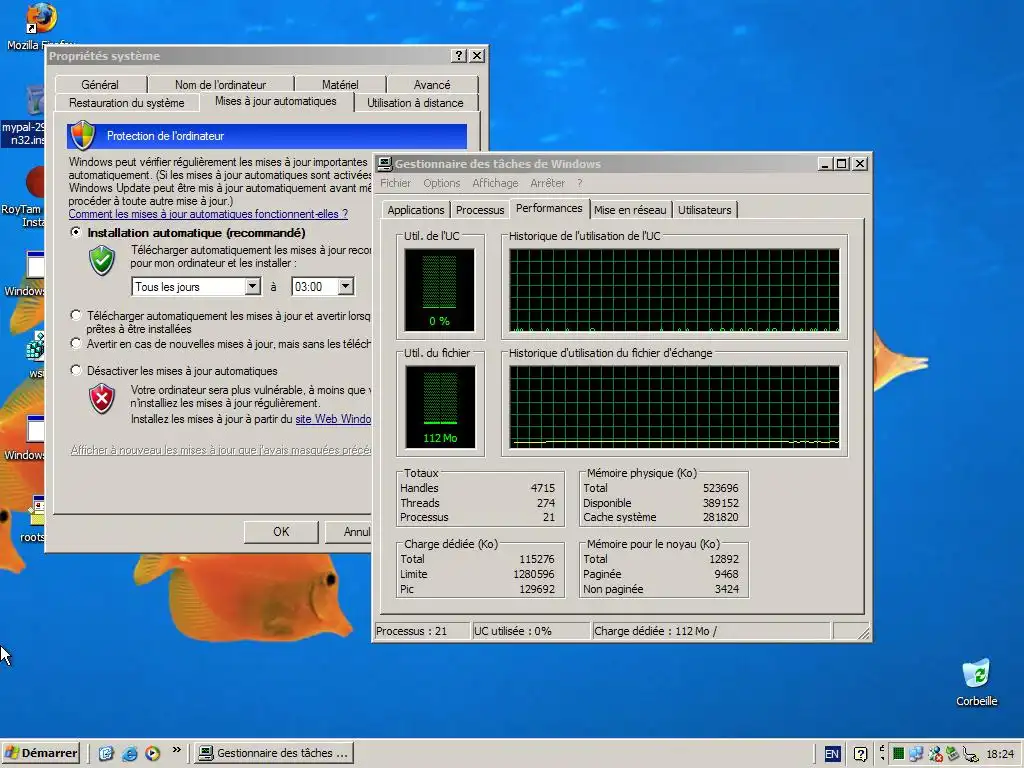Screen dimensions: 1024x768
Task: Open the Applications tab in Task Manager
Action: tap(415, 210)
